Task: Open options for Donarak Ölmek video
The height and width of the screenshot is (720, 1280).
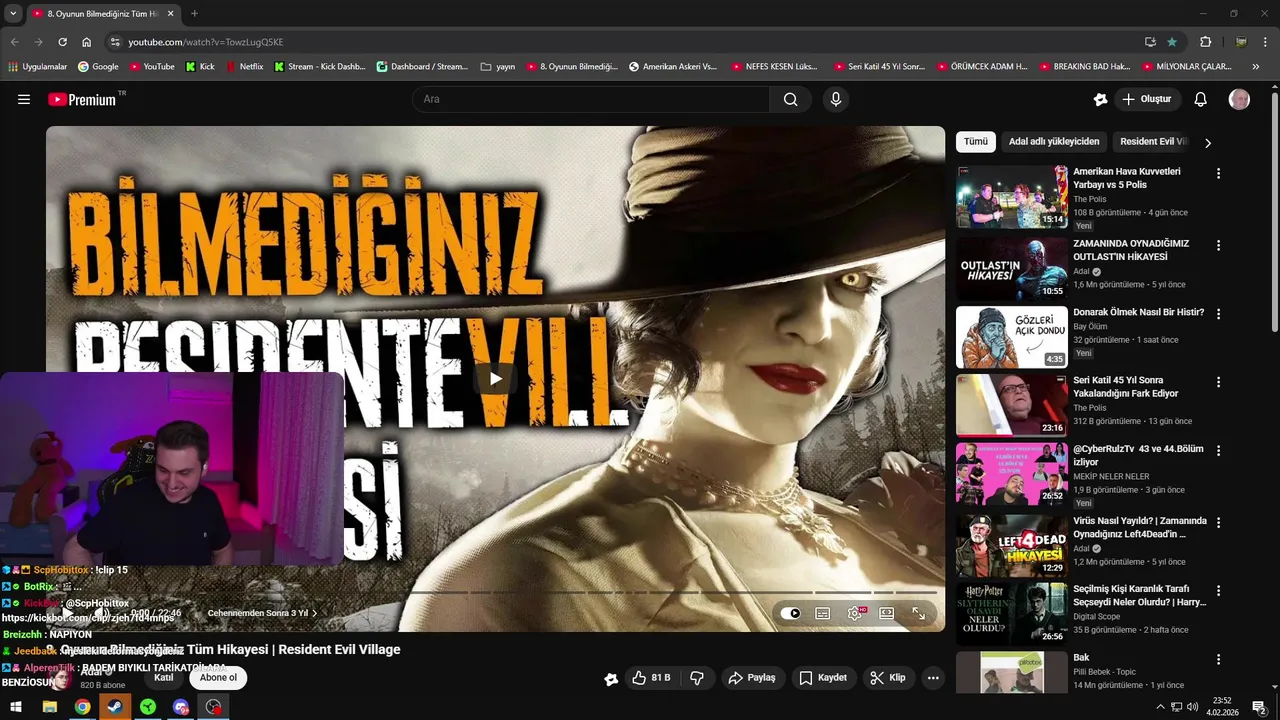Action: click(x=1218, y=314)
